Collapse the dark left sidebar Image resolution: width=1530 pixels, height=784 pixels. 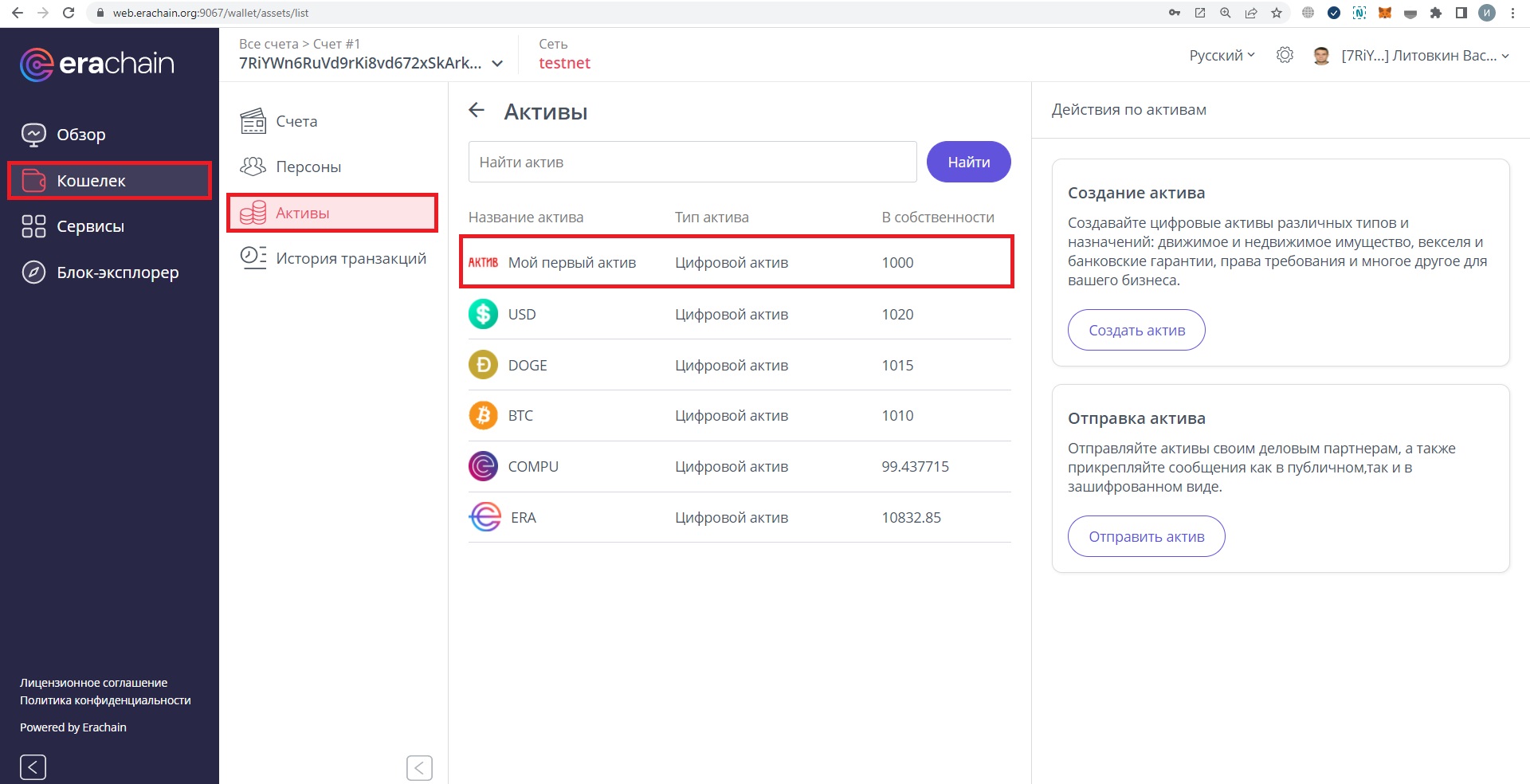pos(33,767)
